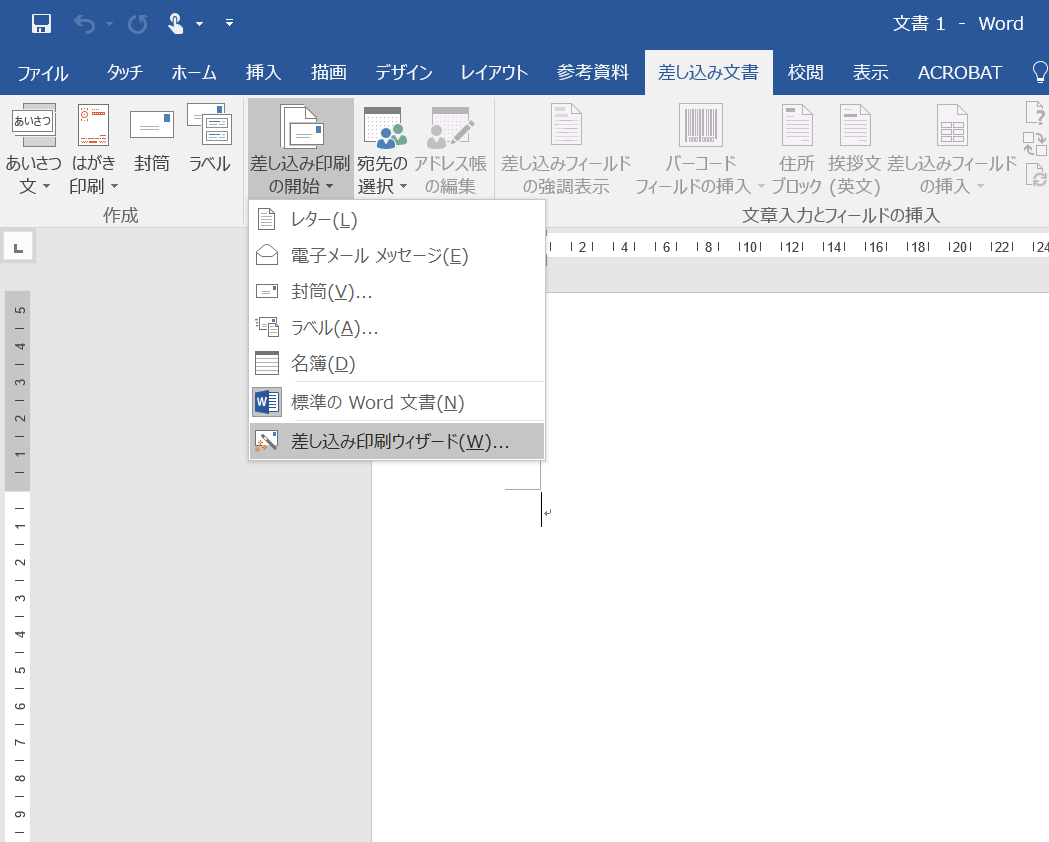
Task: Click the Redo/Repeat icon
Action: pos(138,24)
